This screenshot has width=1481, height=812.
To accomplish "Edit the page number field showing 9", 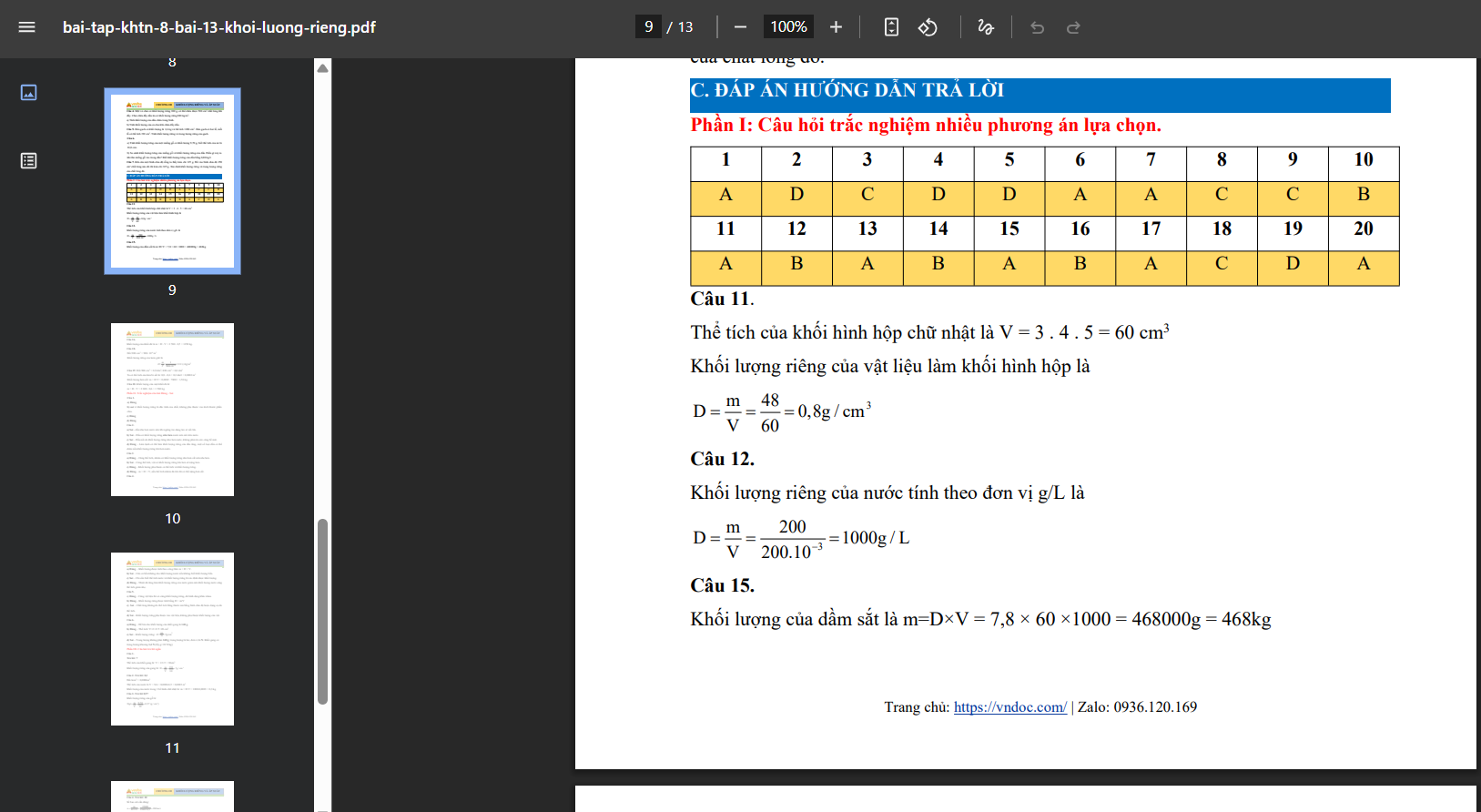I will [x=648, y=27].
